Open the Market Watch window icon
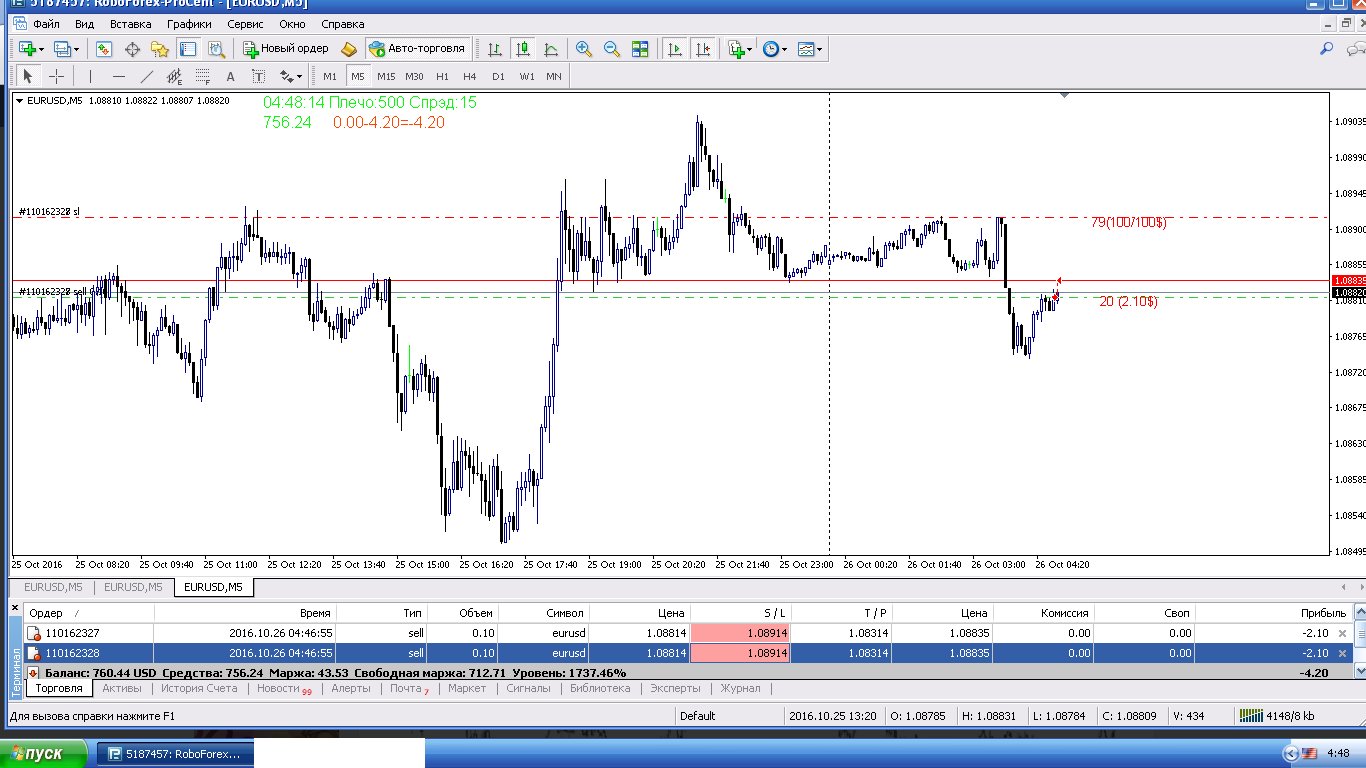 coord(103,49)
